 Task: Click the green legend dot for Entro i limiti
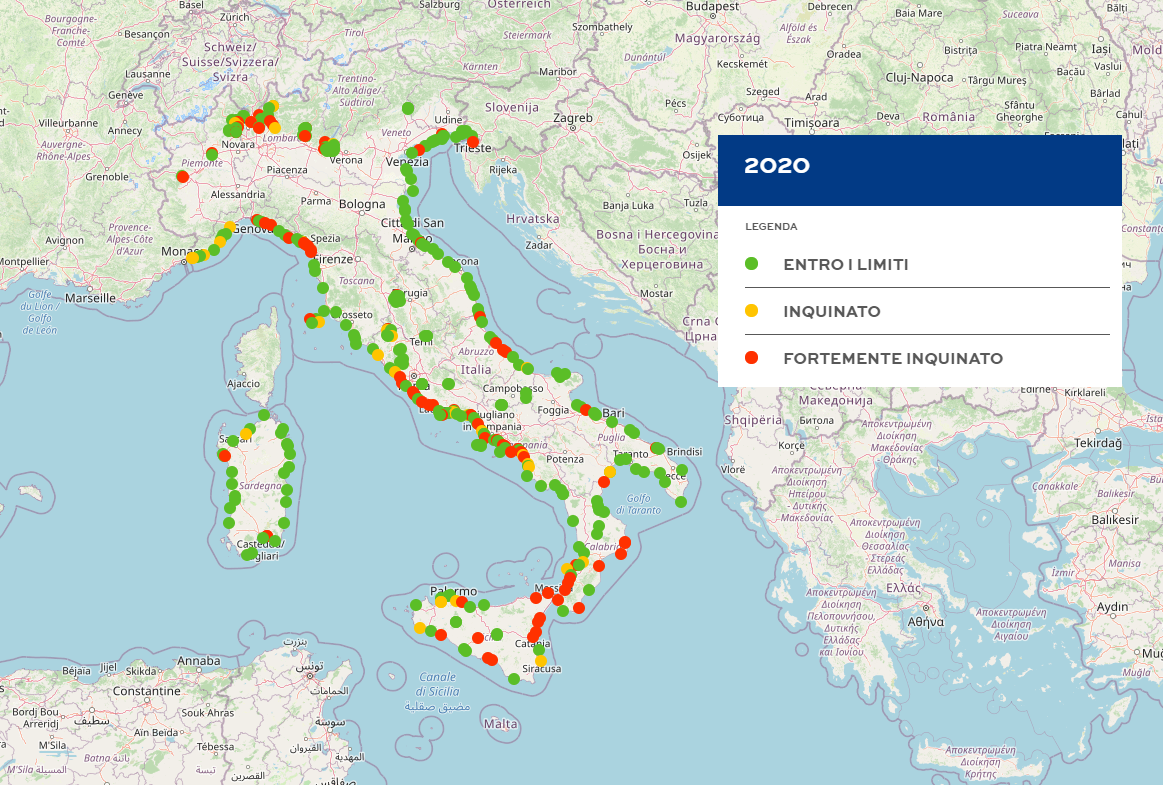pyautogui.click(x=752, y=264)
